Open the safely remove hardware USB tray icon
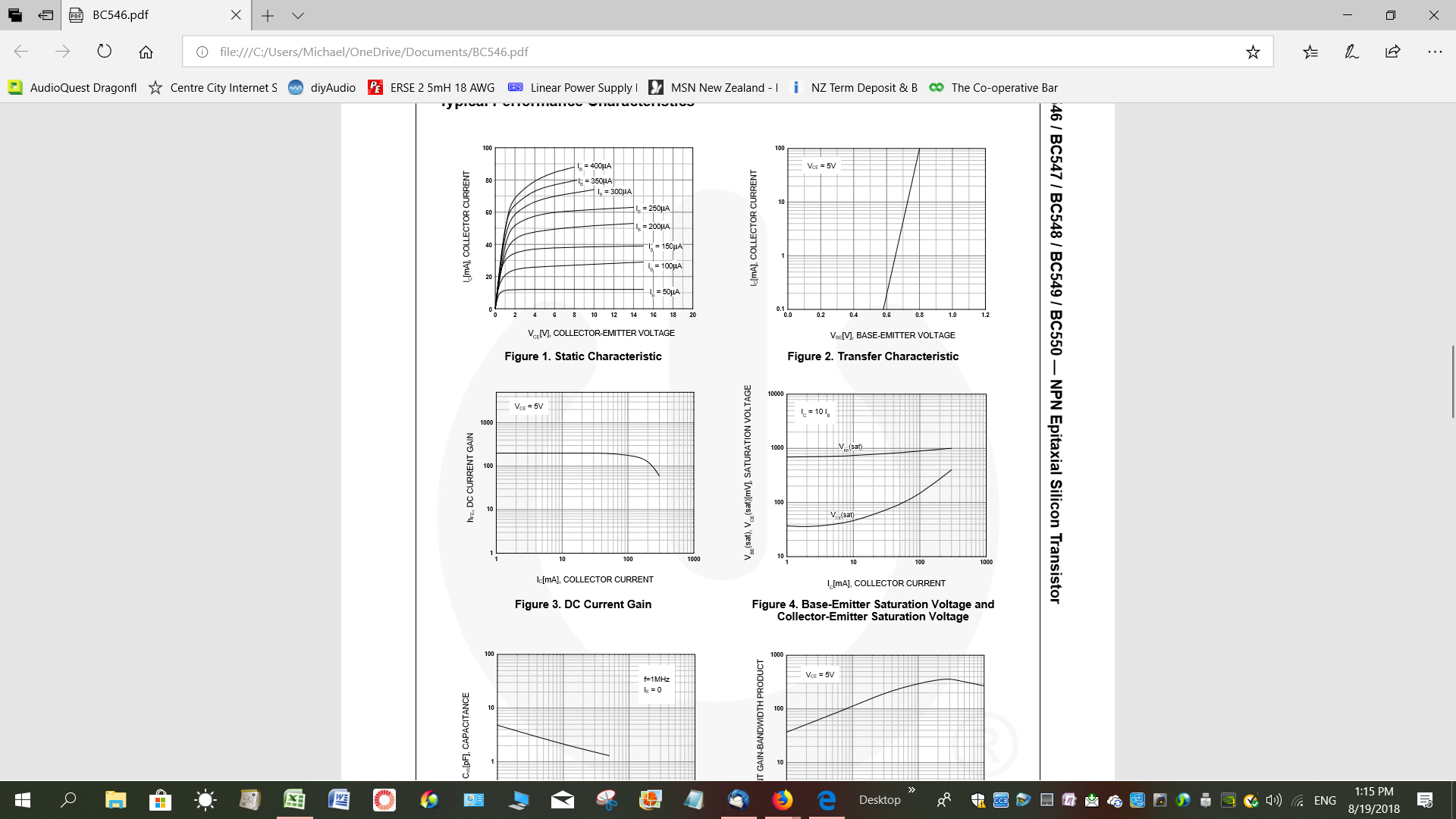 pyautogui.click(x=1206, y=800)
